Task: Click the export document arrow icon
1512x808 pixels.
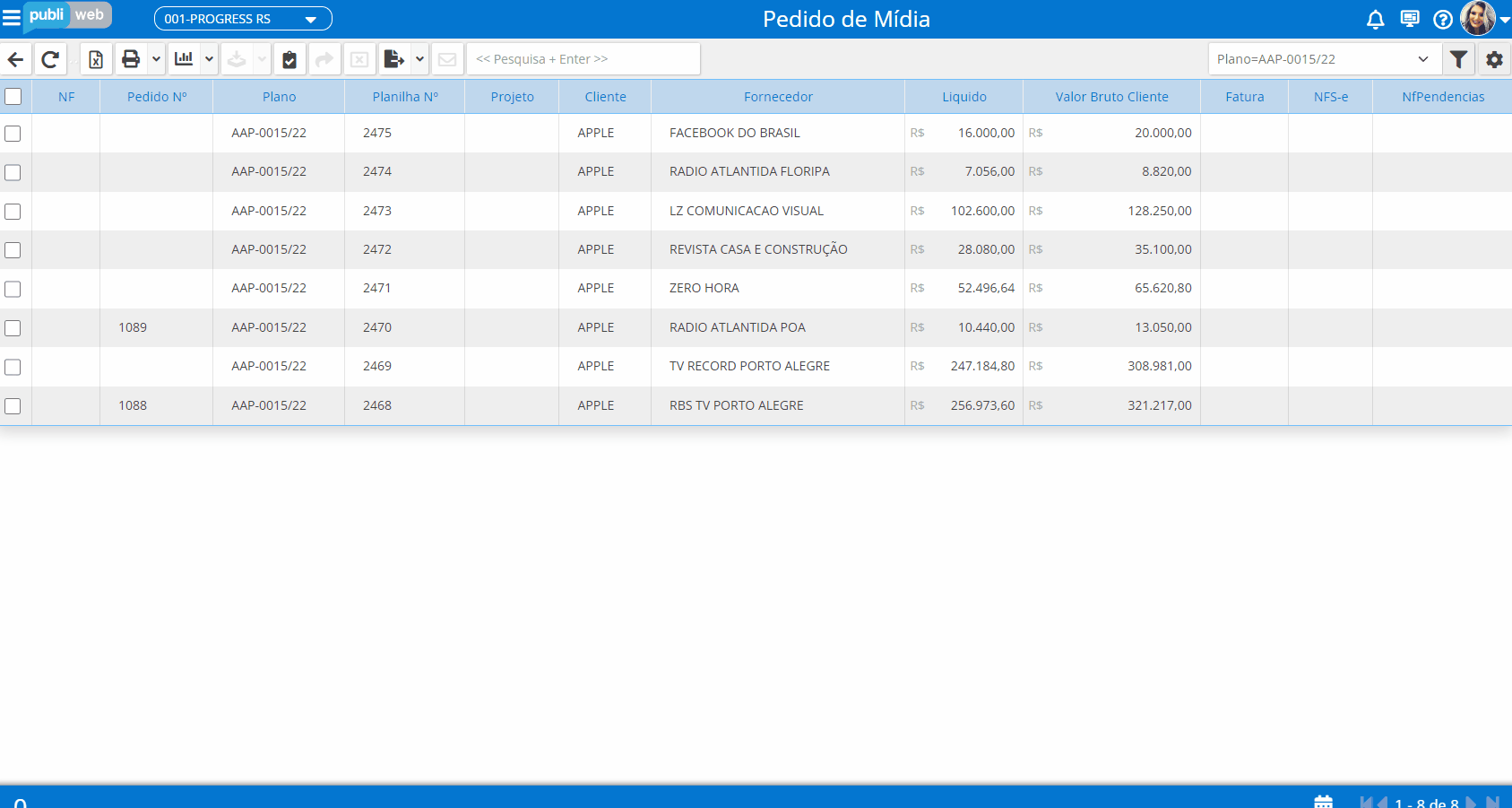Action: [394, 59]
